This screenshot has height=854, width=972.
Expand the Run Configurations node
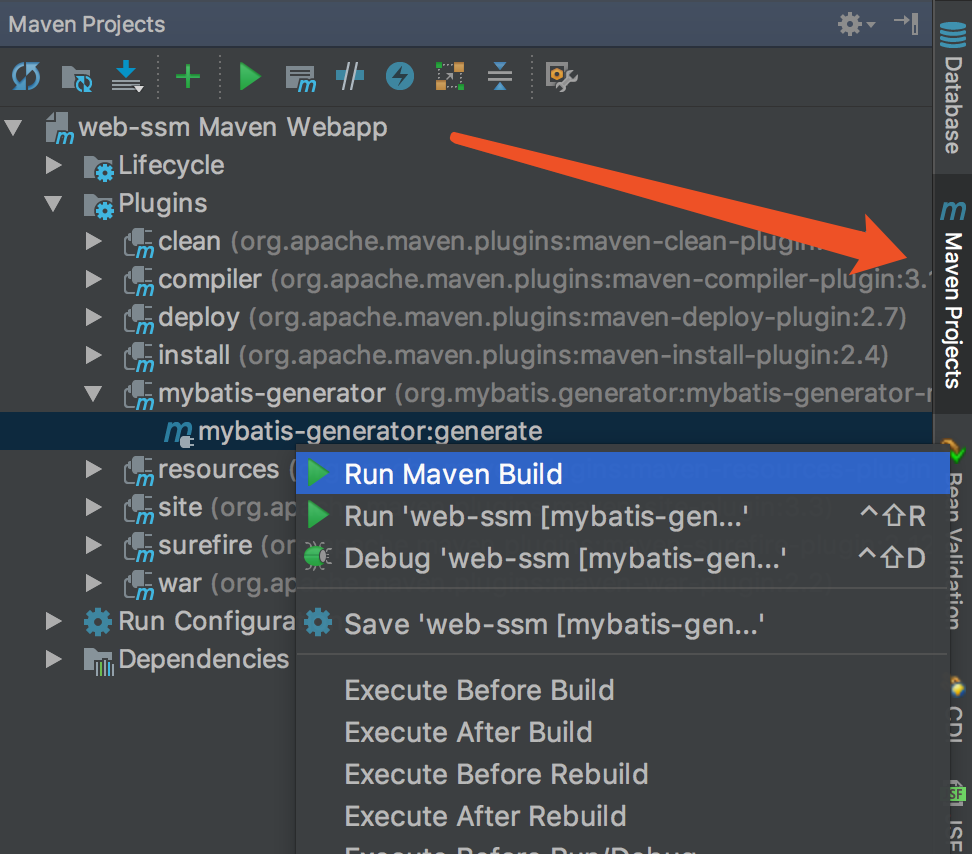[x=53, y=622]
